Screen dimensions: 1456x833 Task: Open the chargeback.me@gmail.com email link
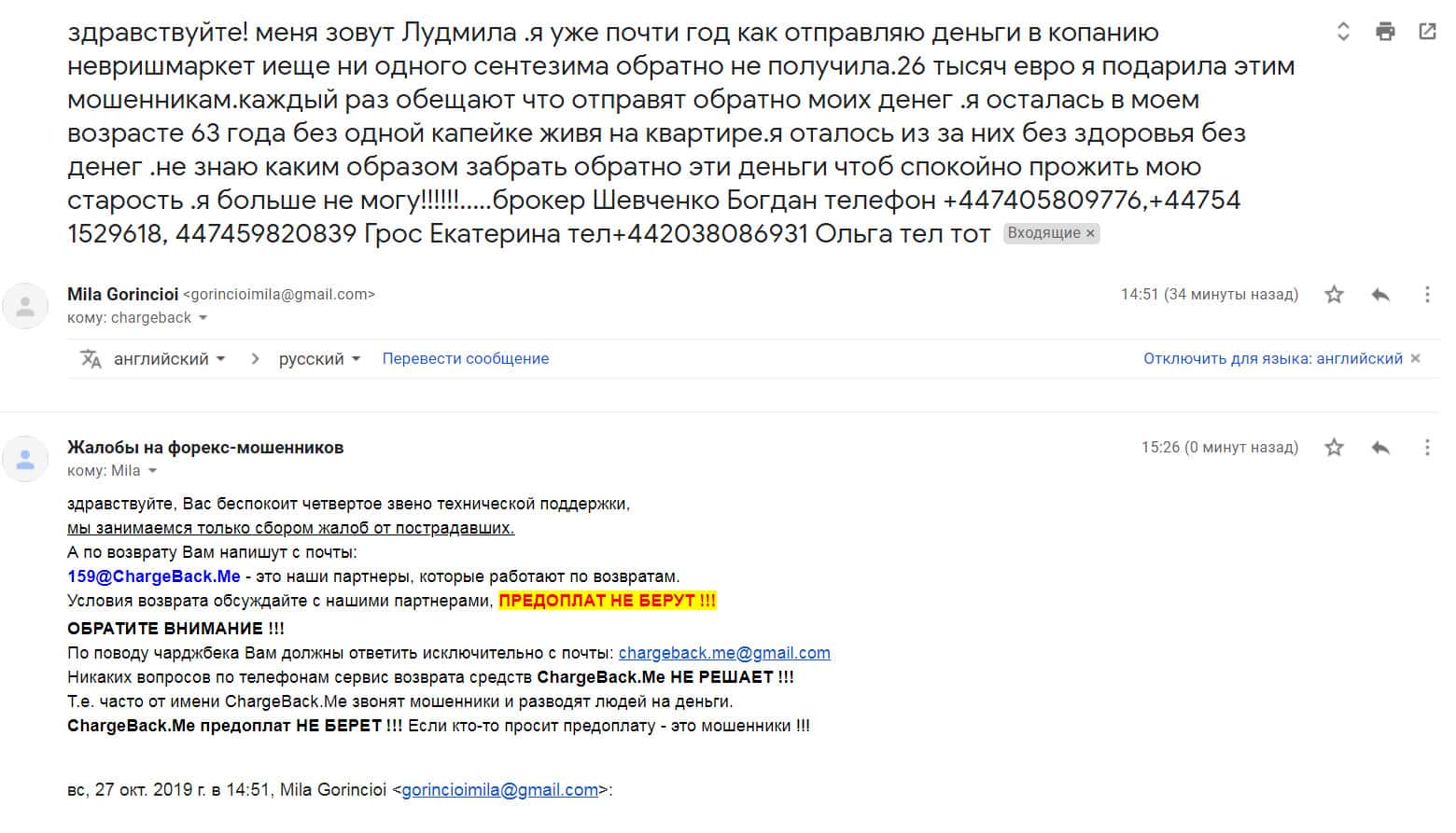click(x=724, y=653)
